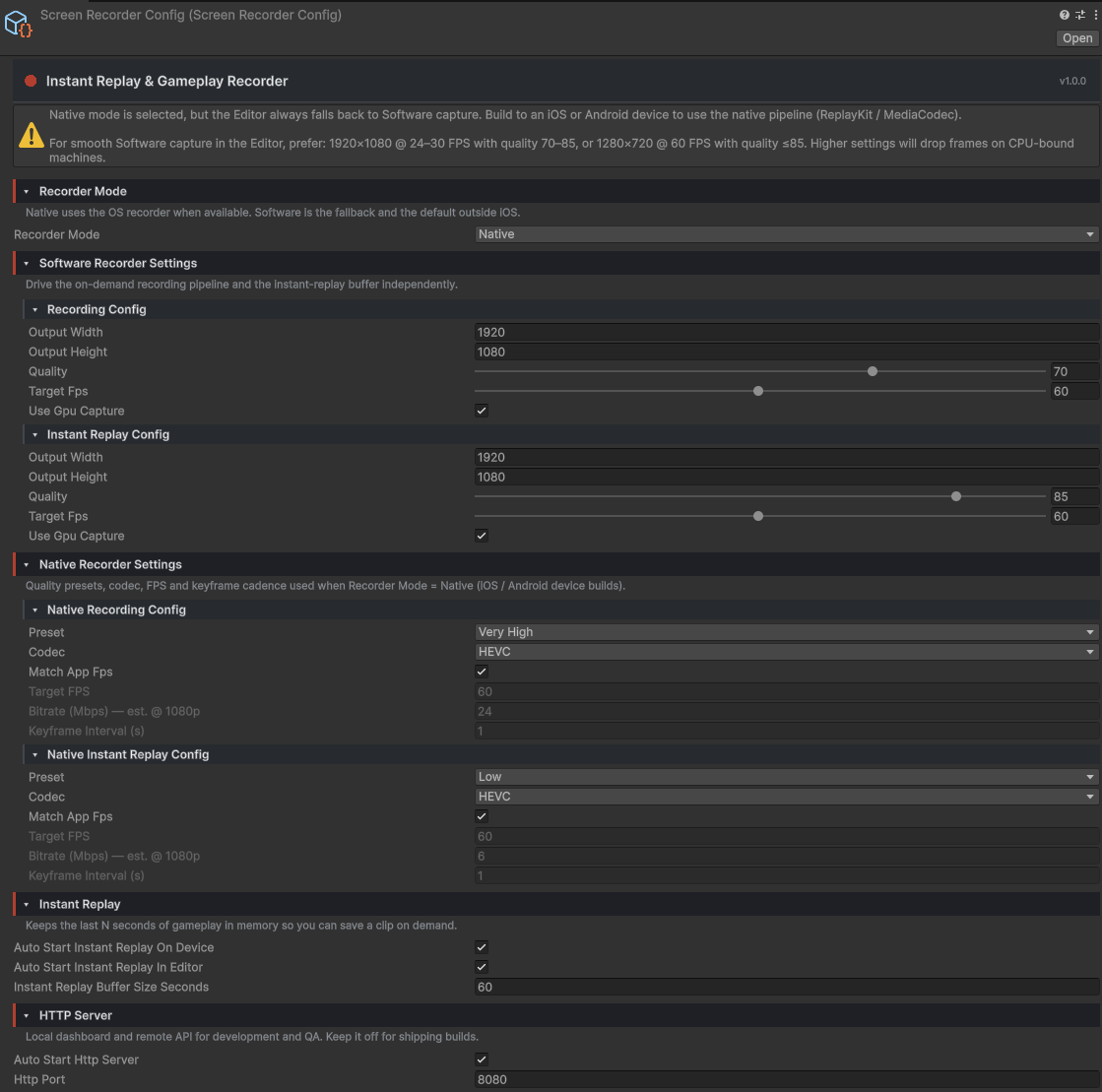Click Instant Replay Config Output Height field

[x=787, y=477]
